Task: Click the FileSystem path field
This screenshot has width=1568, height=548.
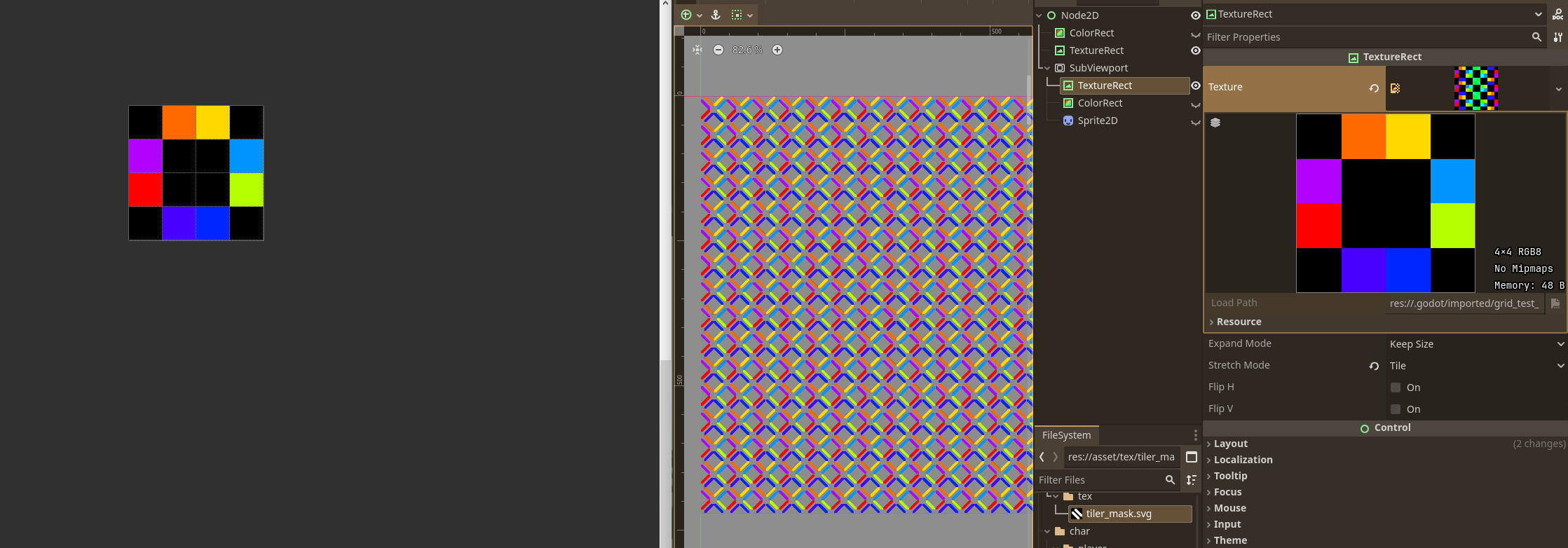Action: tap(1122, 457)
